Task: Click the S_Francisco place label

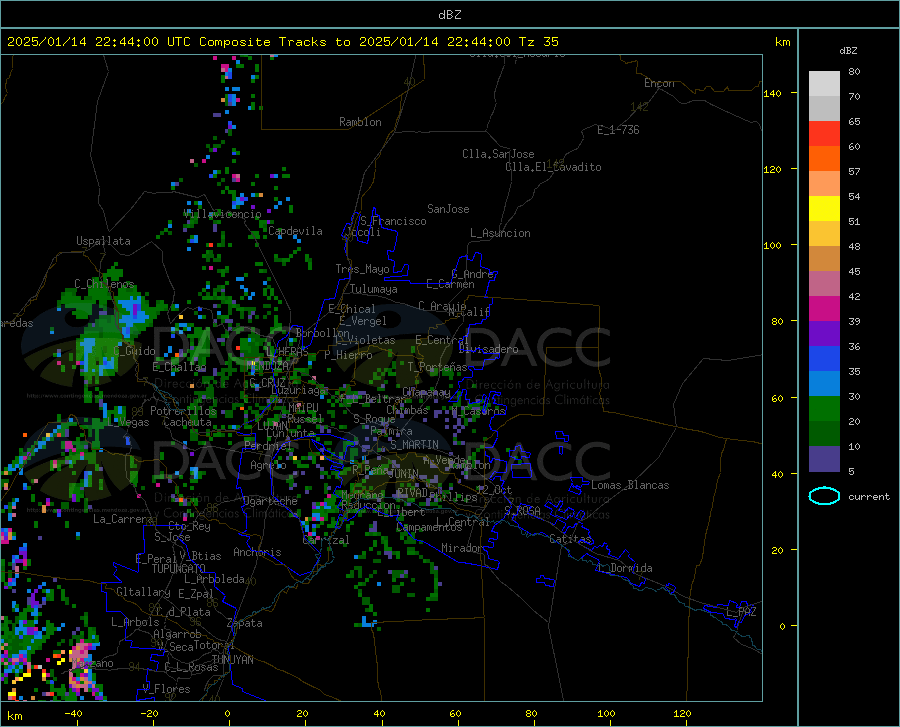Action: pos(393,221)
